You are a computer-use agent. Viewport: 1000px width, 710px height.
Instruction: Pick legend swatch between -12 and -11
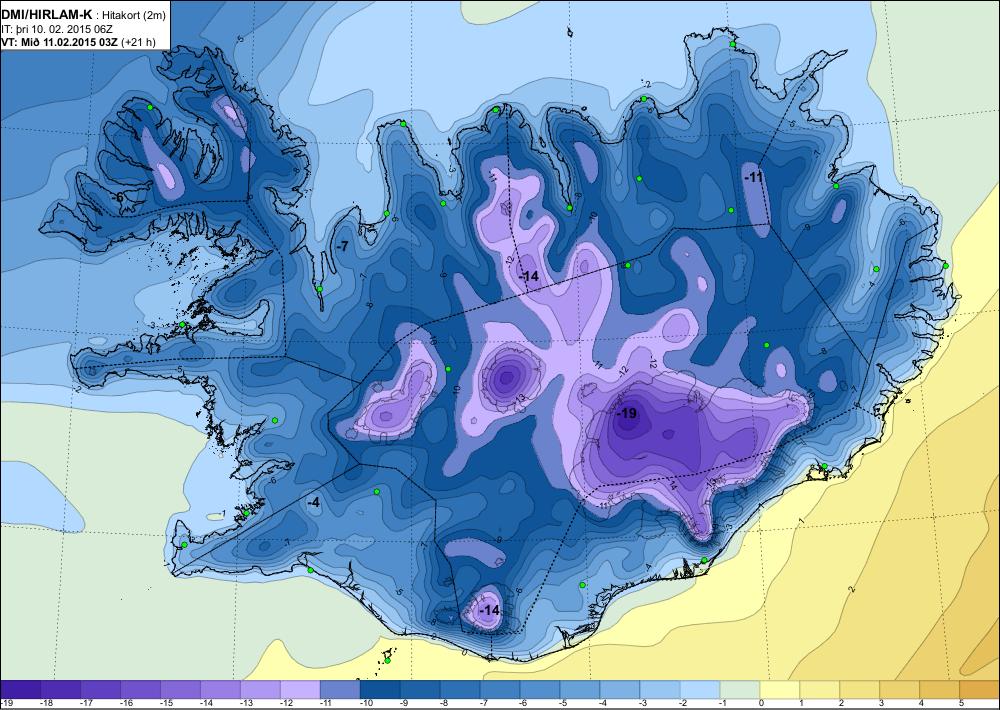click(x=300, y=689)
